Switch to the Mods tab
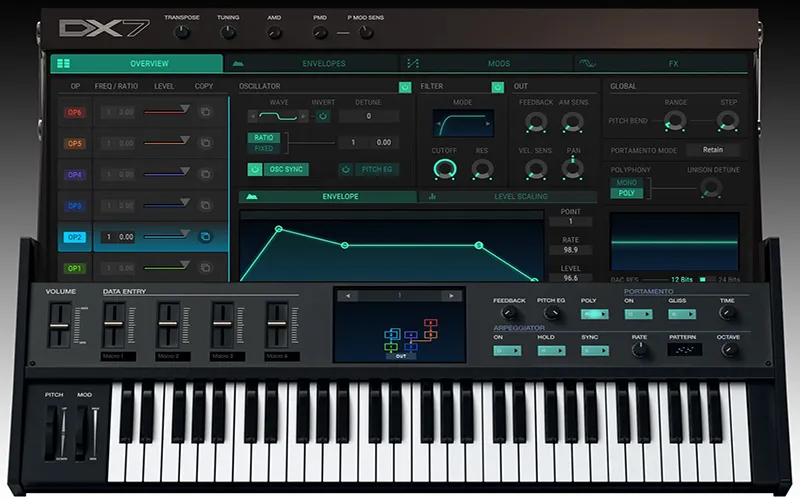Viewport: 800px width, 500px height. [487, 63]
